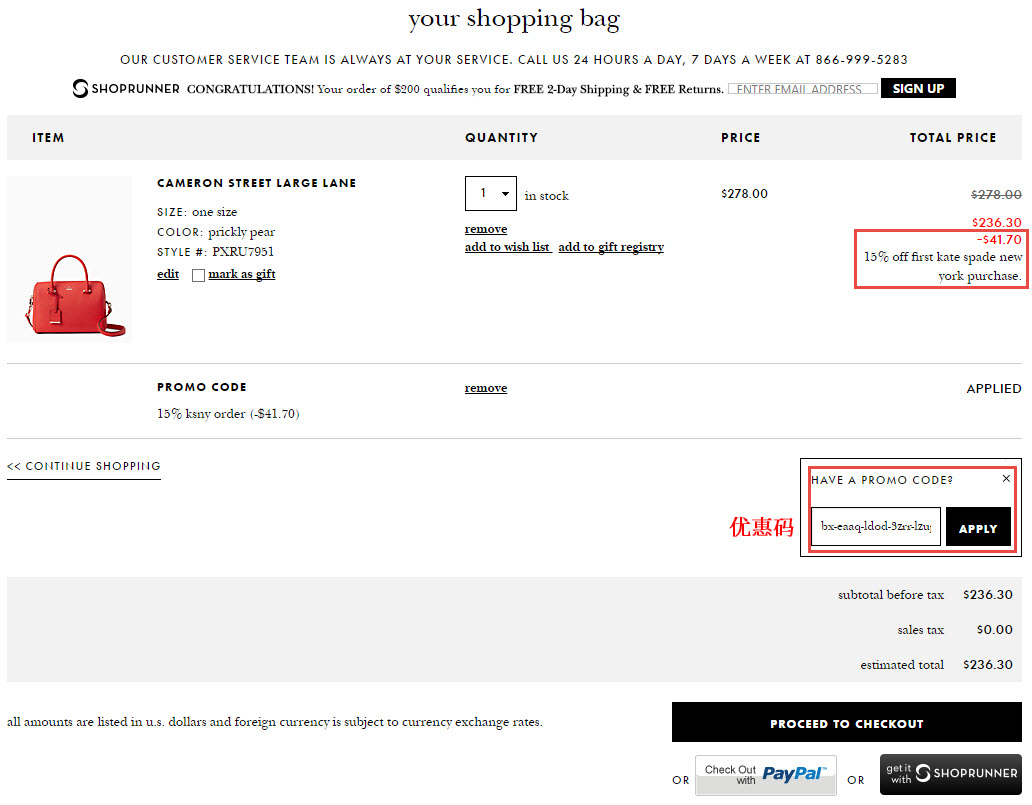Close the promo code box
Image resolution: width=1032 pixels, height=805 pixels.
[x=1006, y=479]
